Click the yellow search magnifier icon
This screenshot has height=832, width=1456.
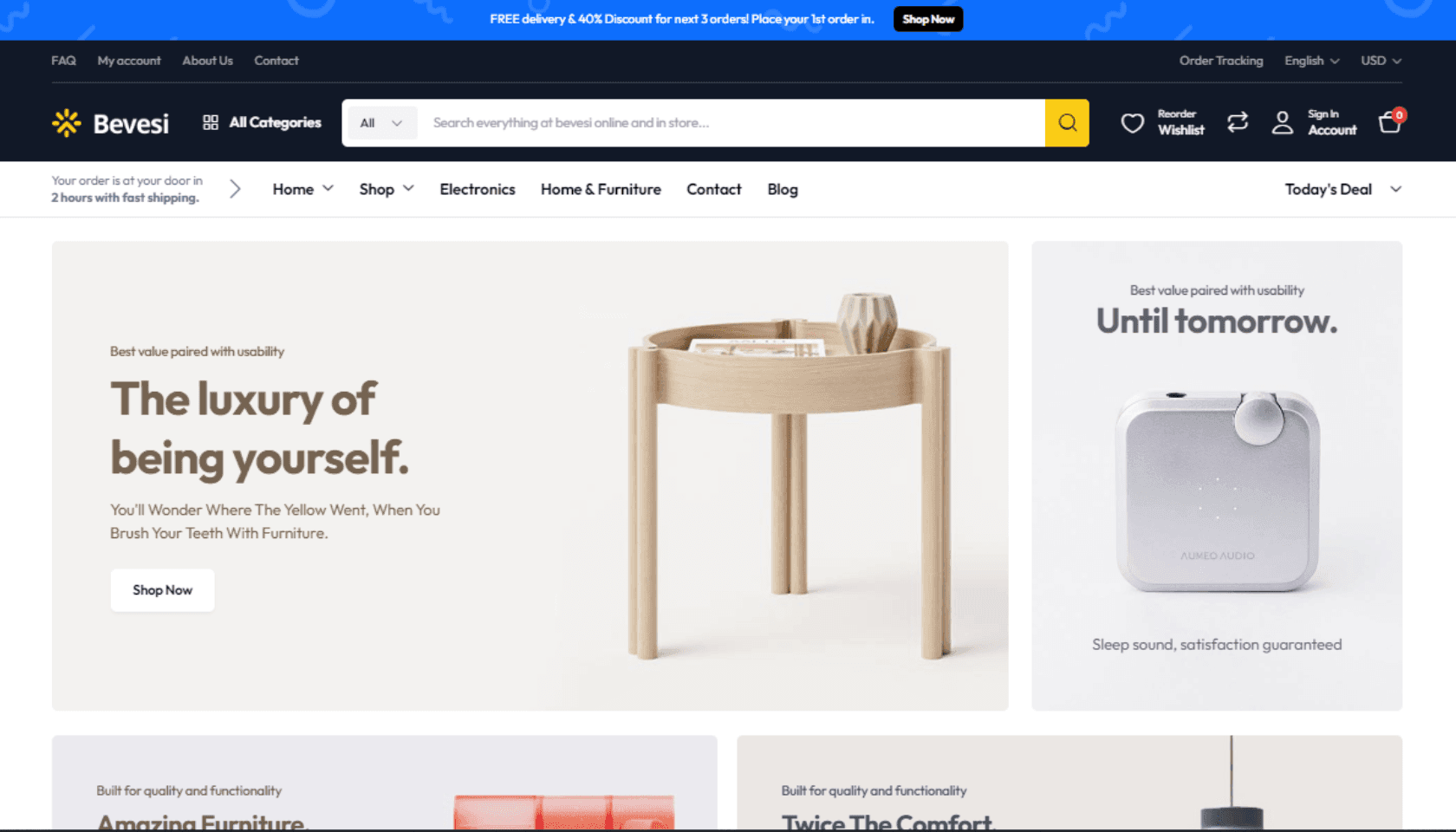1067,123
